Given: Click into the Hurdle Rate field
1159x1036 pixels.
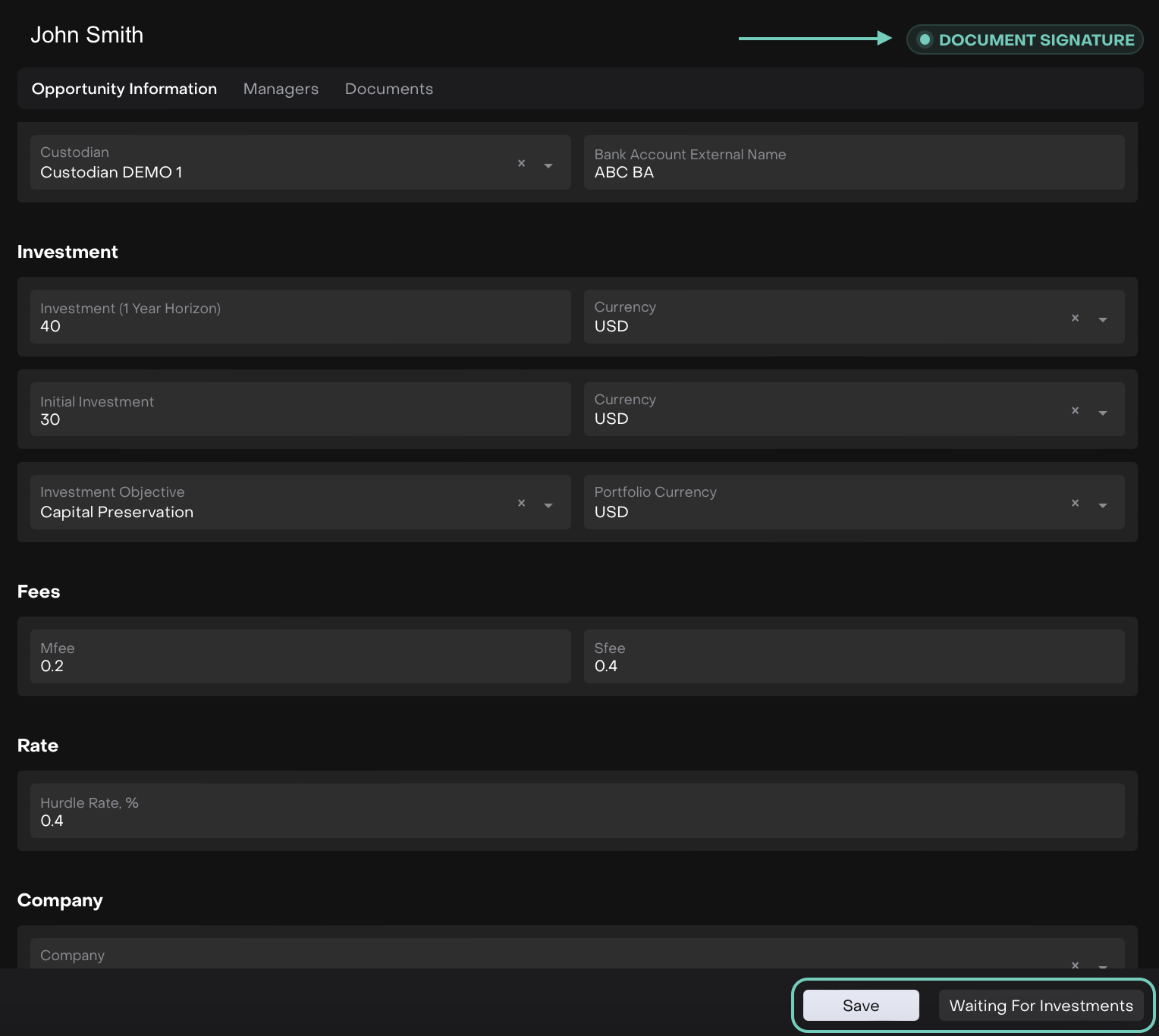Looking at the screenshot, I should (x=576, y=812).
